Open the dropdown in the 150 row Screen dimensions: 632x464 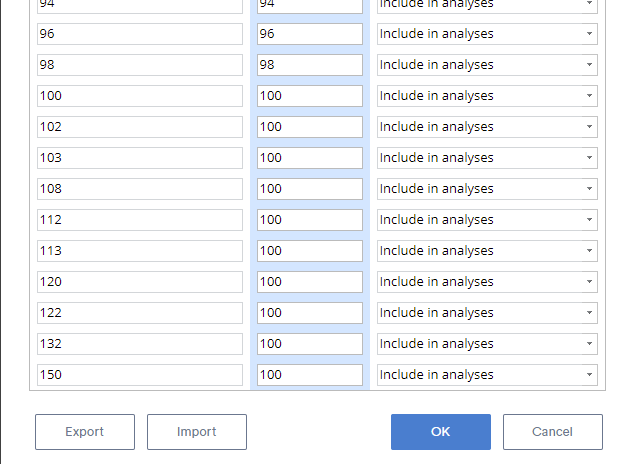pos(487,375)
